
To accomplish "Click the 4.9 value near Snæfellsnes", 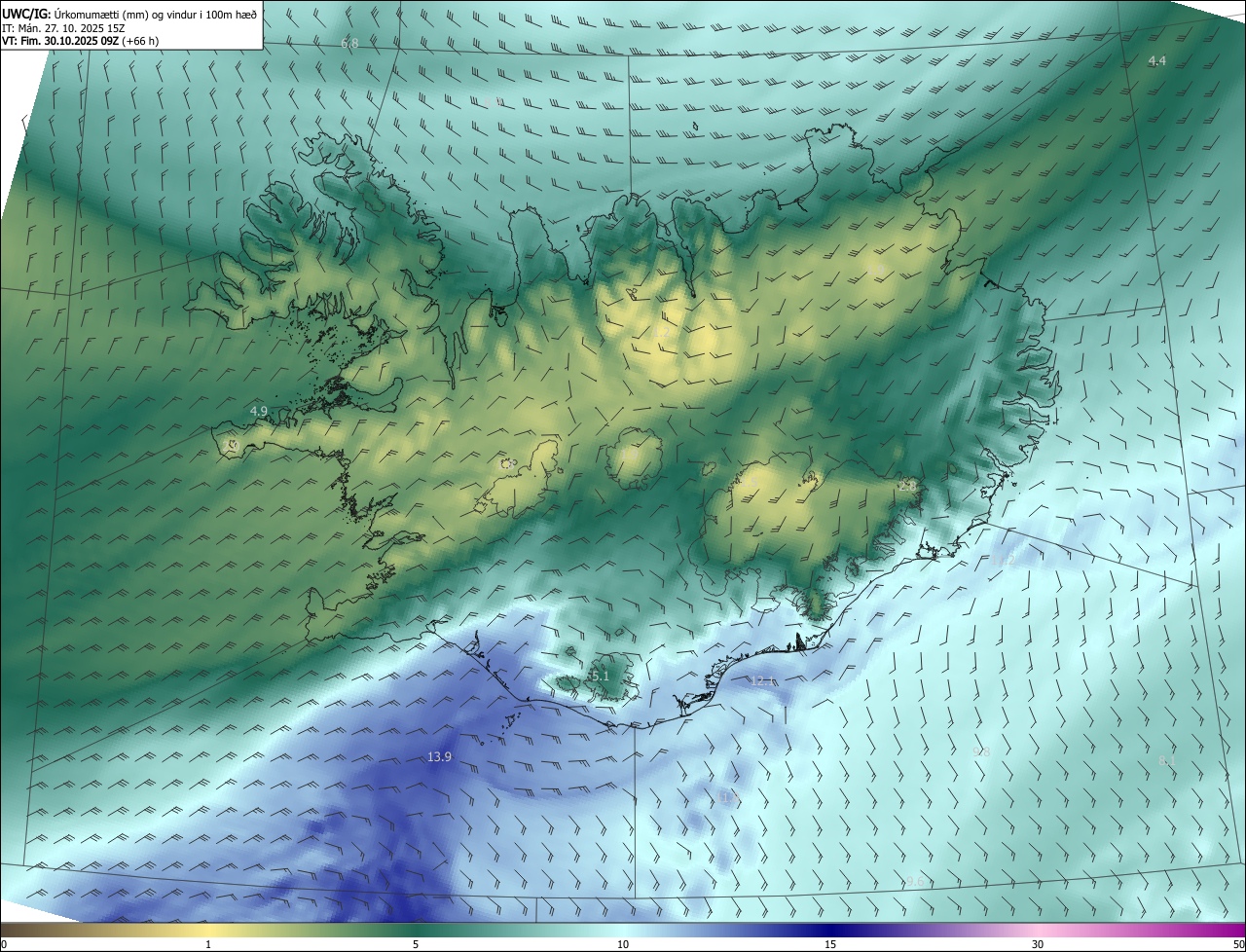I will [259, 412].
